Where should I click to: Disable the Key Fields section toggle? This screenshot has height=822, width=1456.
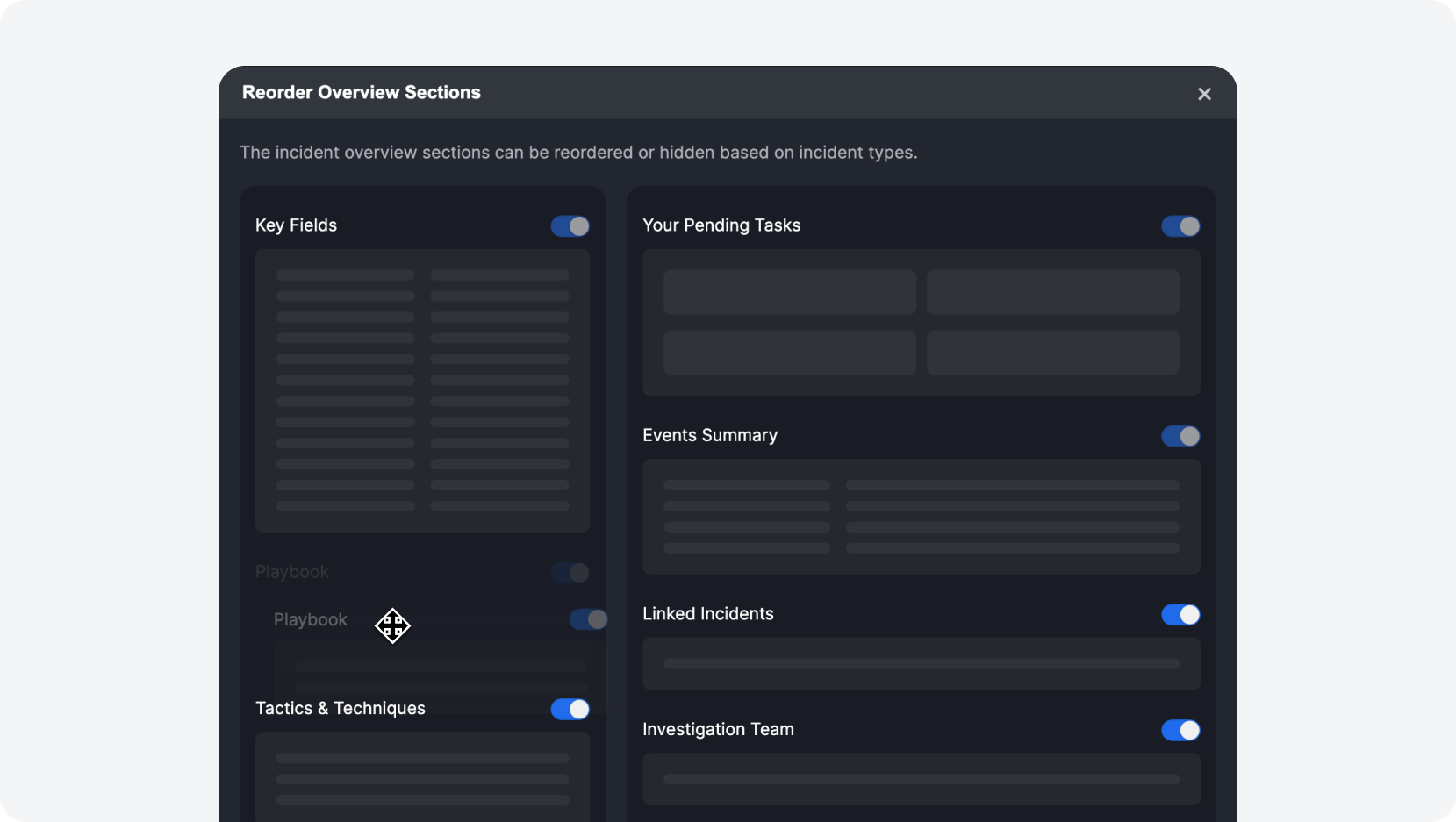click(x=570, y=226)
